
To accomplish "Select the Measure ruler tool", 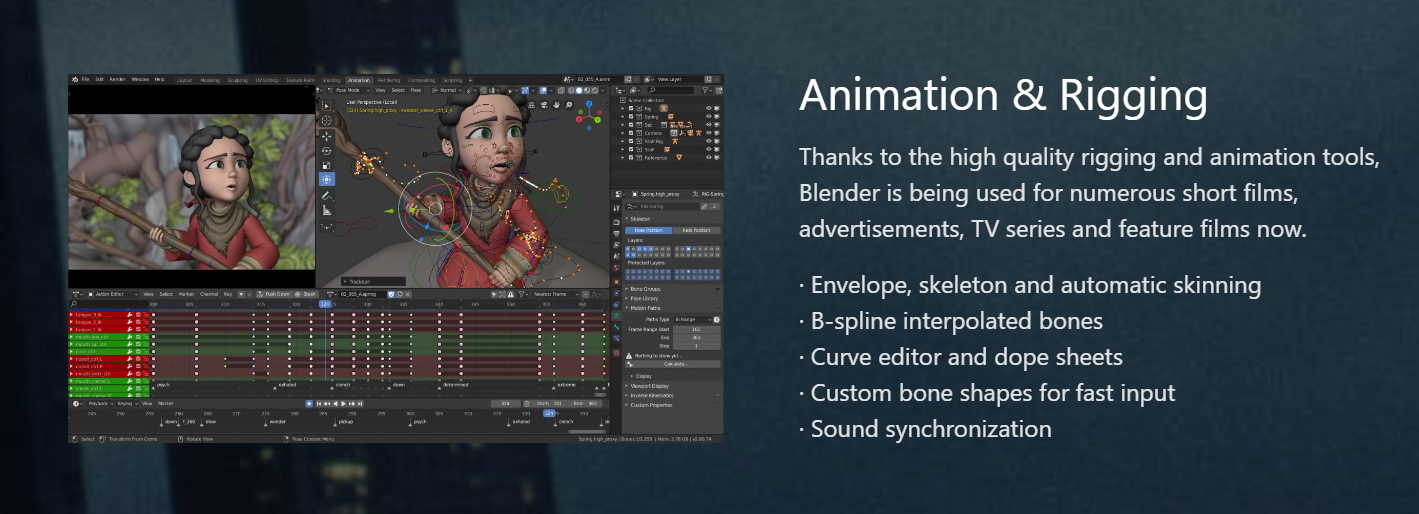I will (x=326, y=211).
